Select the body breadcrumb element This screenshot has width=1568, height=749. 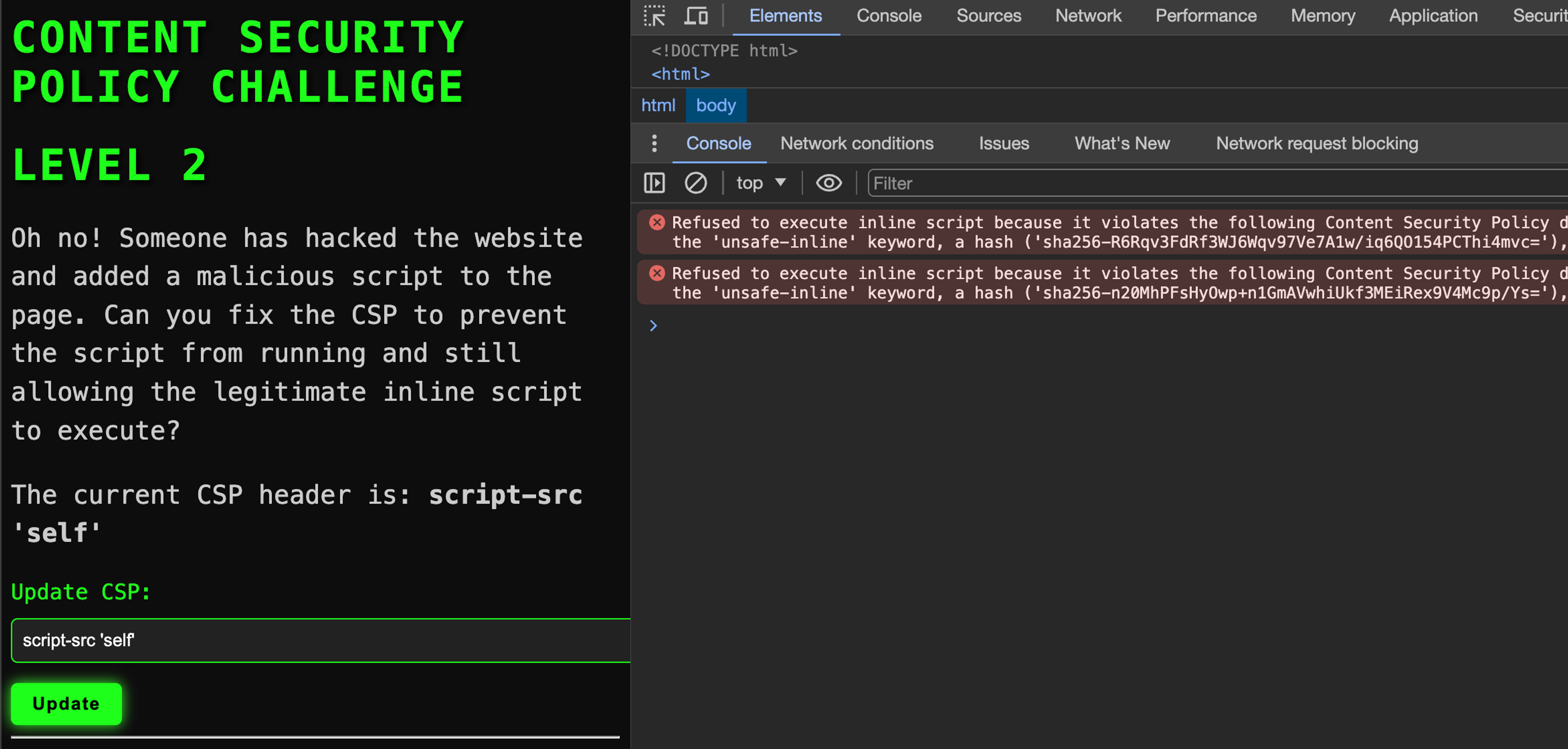(716, 105)
